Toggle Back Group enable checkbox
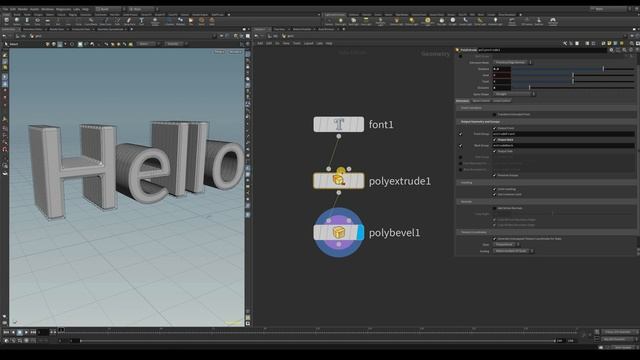The width and height of the screenshot is (640, 360). click(x=460, y=145)
